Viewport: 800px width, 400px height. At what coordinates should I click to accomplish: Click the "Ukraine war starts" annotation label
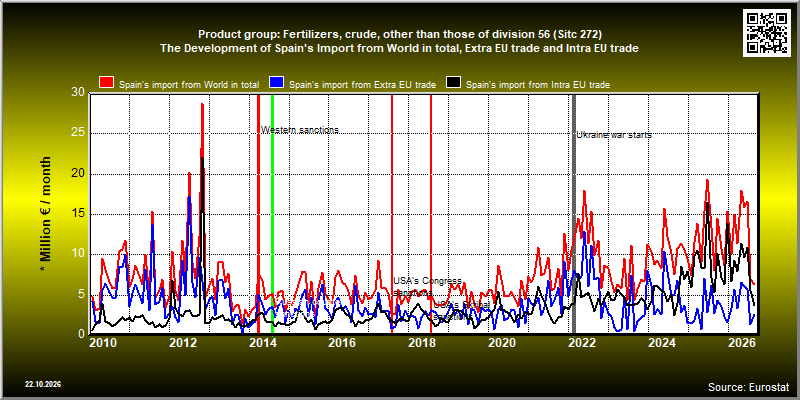[x=614, y=135]
